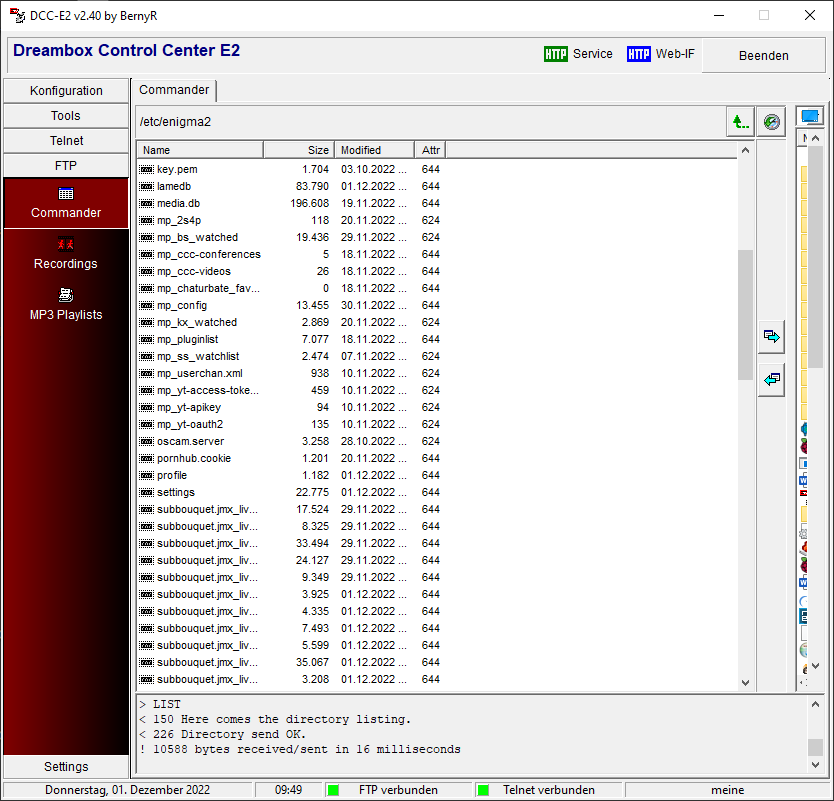Image resolution: width=834 pixels, height=801 pixels.
Task: Sort file list by Name column
Action: tap(200, 151)
